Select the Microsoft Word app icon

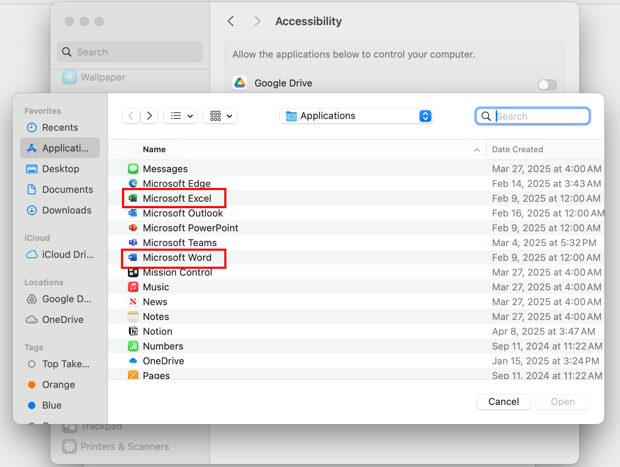tap(133, 258)
